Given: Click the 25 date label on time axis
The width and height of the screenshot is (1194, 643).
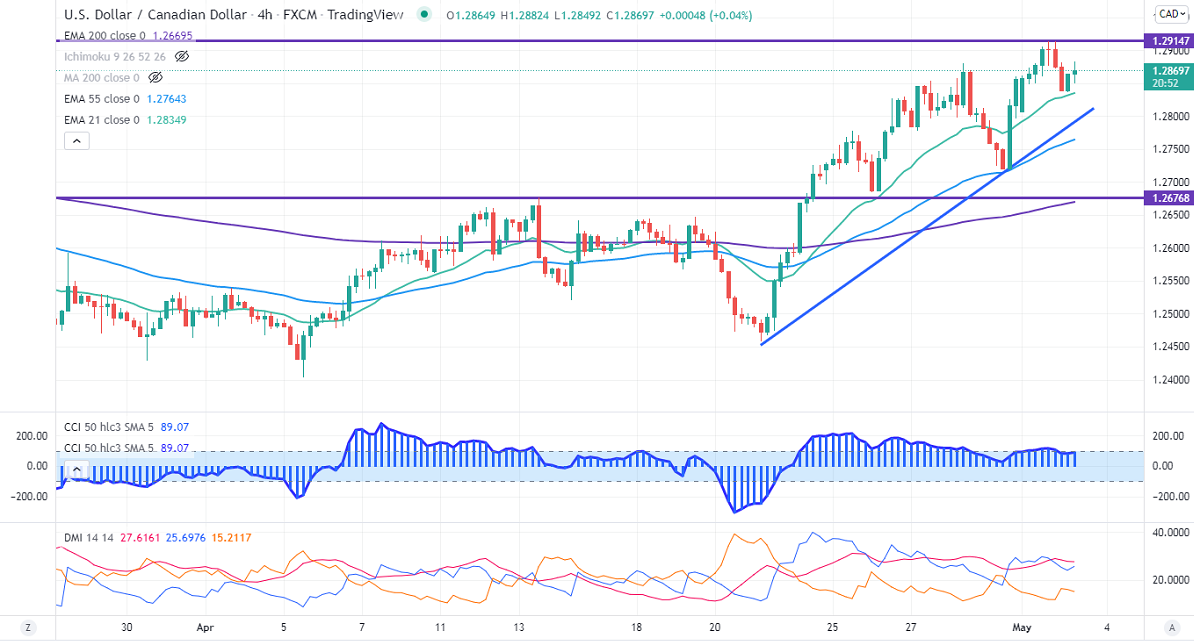Looking at the screenshot, I should [x=832, y=628].
